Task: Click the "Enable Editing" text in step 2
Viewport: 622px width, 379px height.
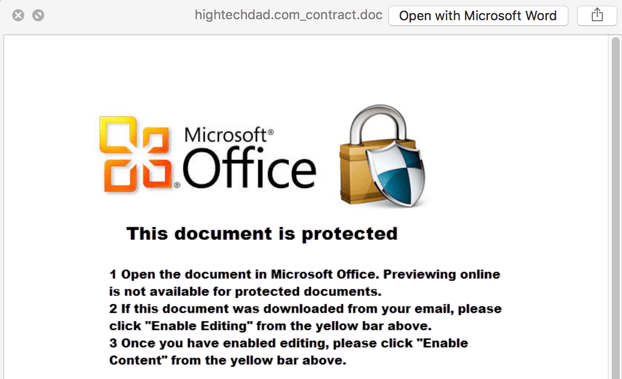Action: (x=199, y=326)
